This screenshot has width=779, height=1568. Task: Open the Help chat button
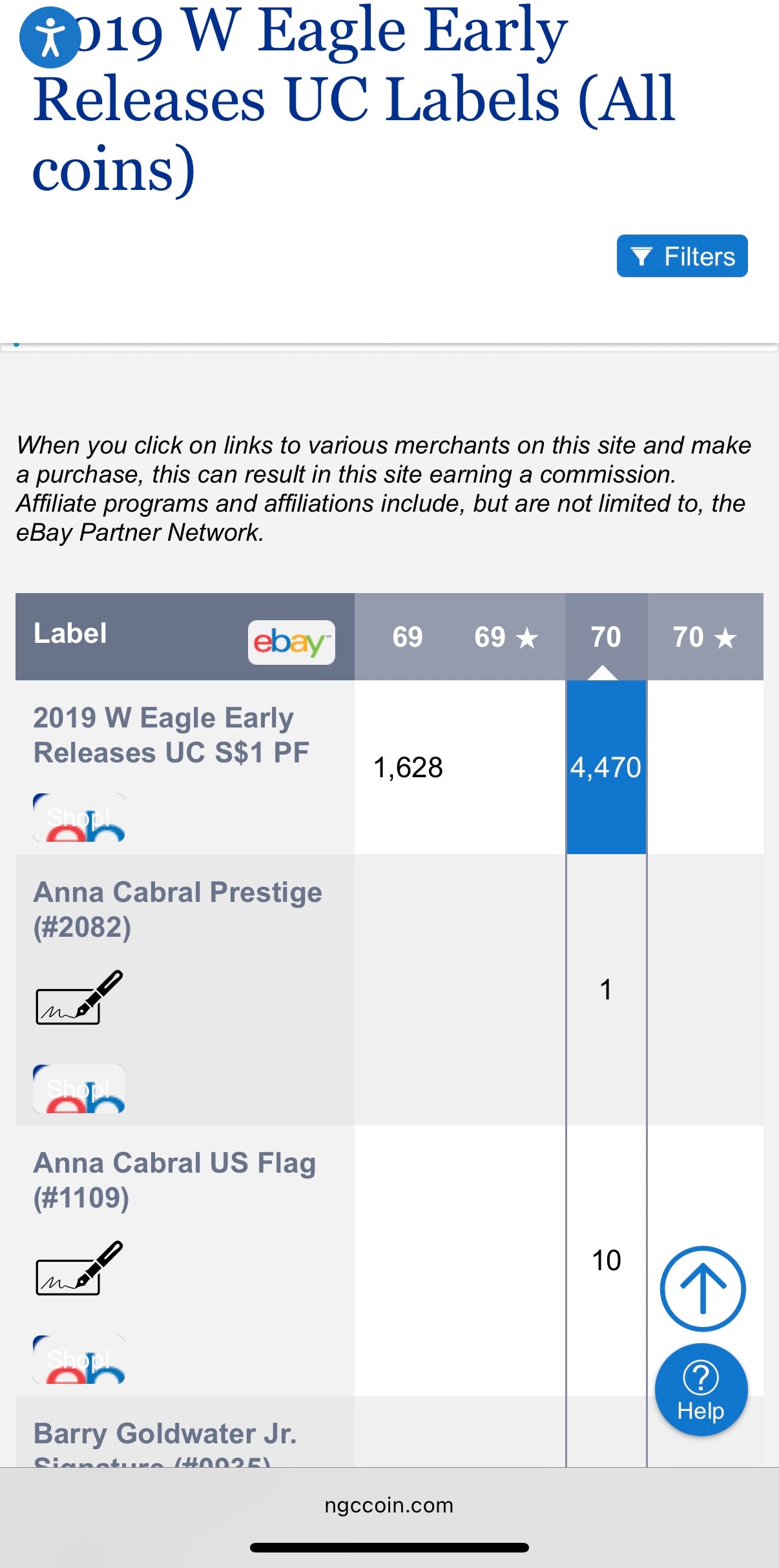701,1389
